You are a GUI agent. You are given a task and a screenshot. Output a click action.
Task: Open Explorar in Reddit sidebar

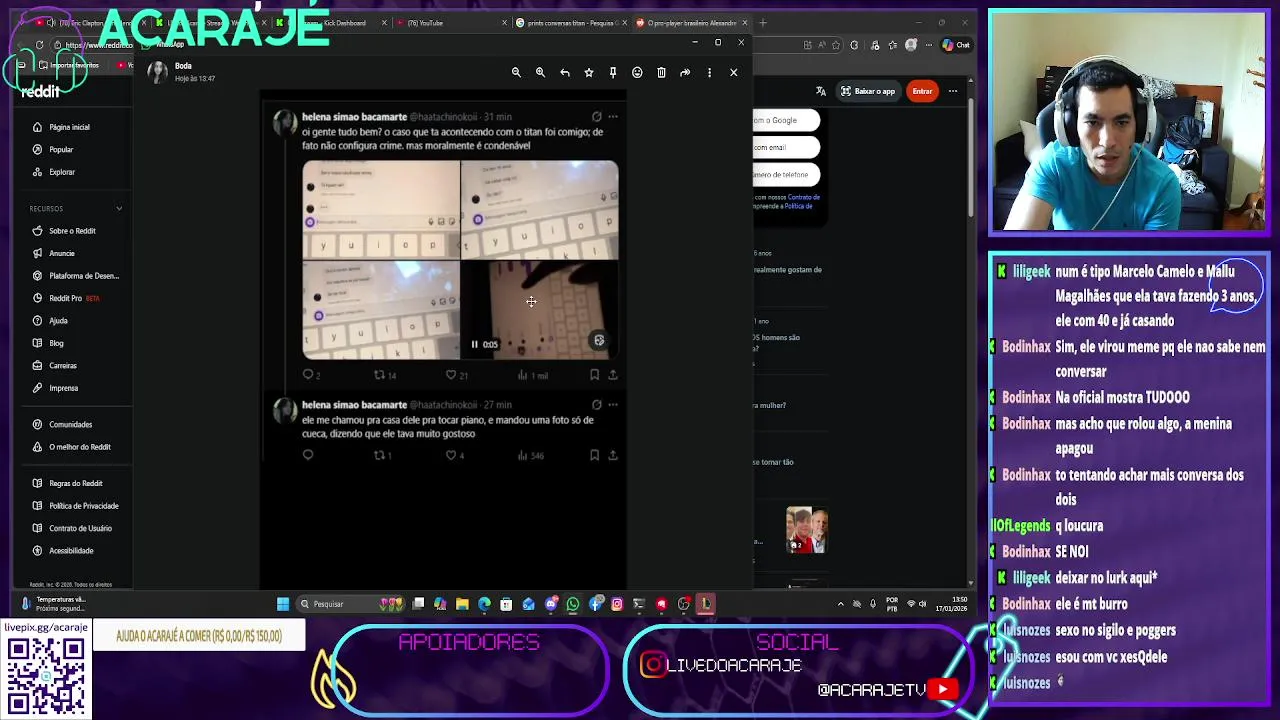pos(62,172)
